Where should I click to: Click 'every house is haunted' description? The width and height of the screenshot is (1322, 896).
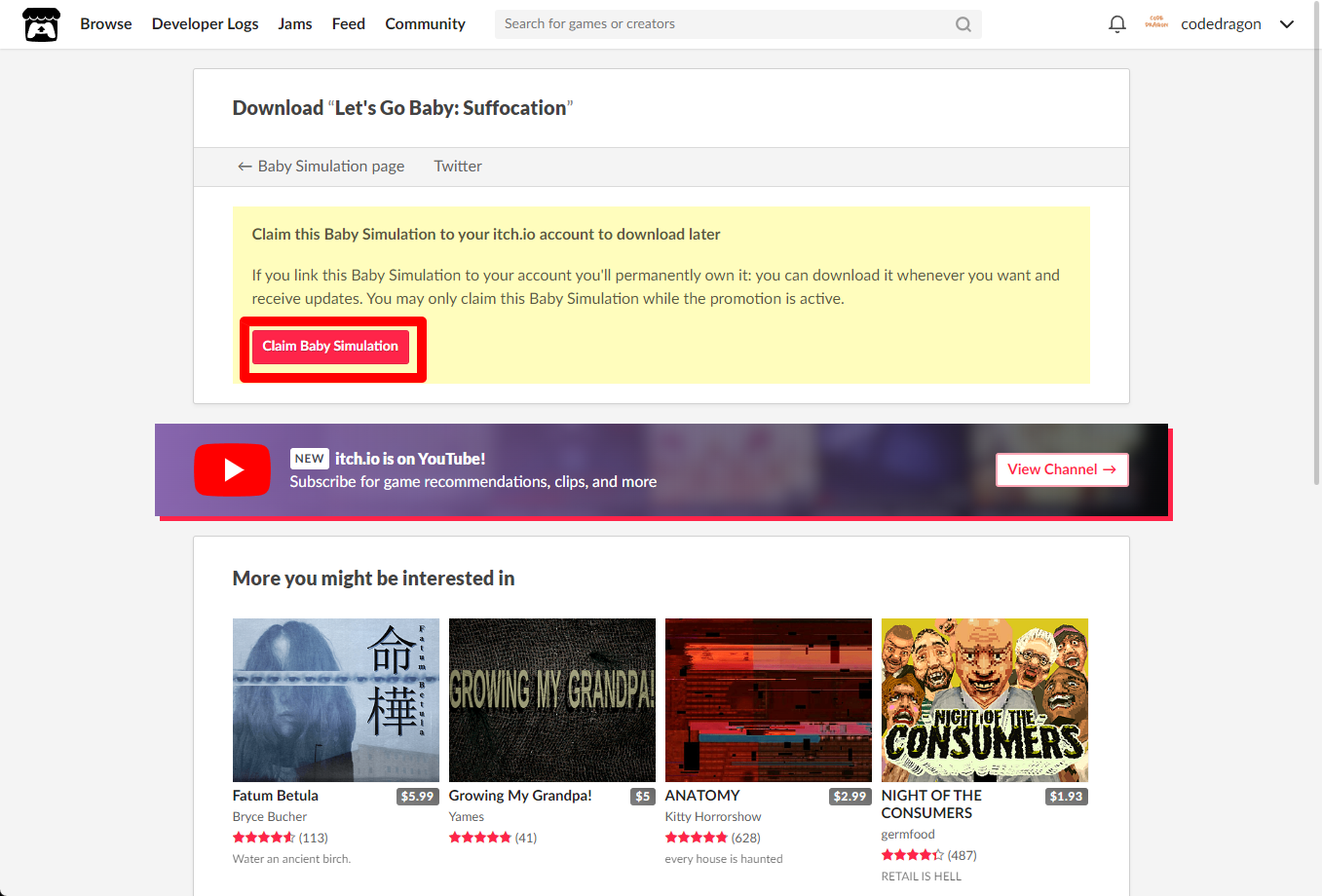pos(724,859)
